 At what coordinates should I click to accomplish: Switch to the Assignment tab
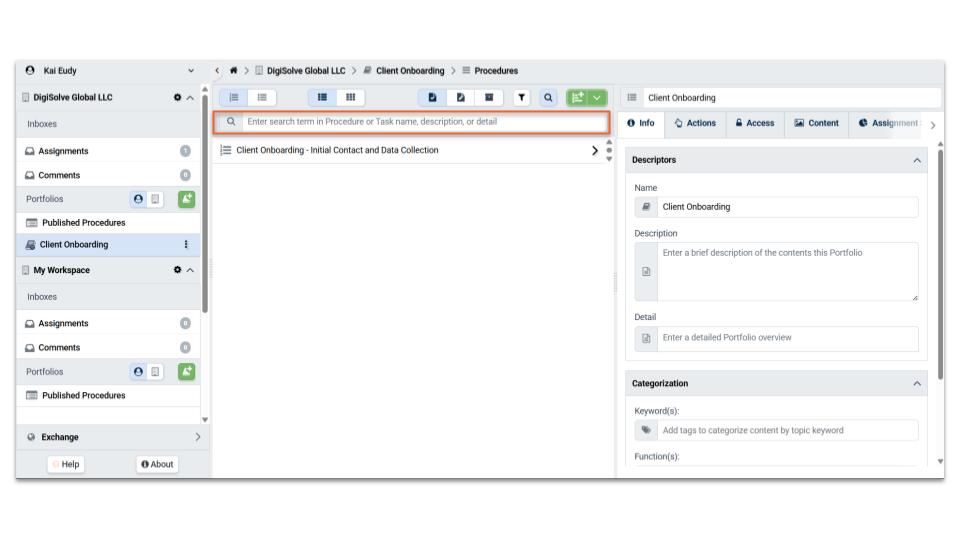(888, 123)
